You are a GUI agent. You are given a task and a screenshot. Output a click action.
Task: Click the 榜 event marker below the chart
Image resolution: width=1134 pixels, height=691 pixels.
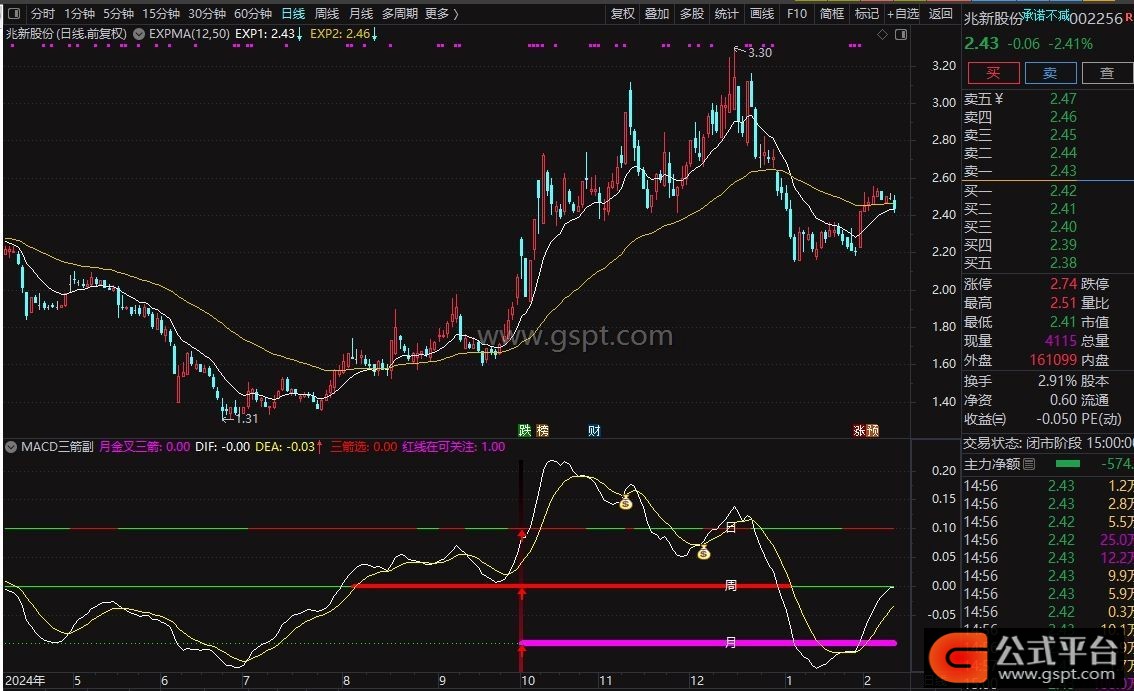coord(542,431)
